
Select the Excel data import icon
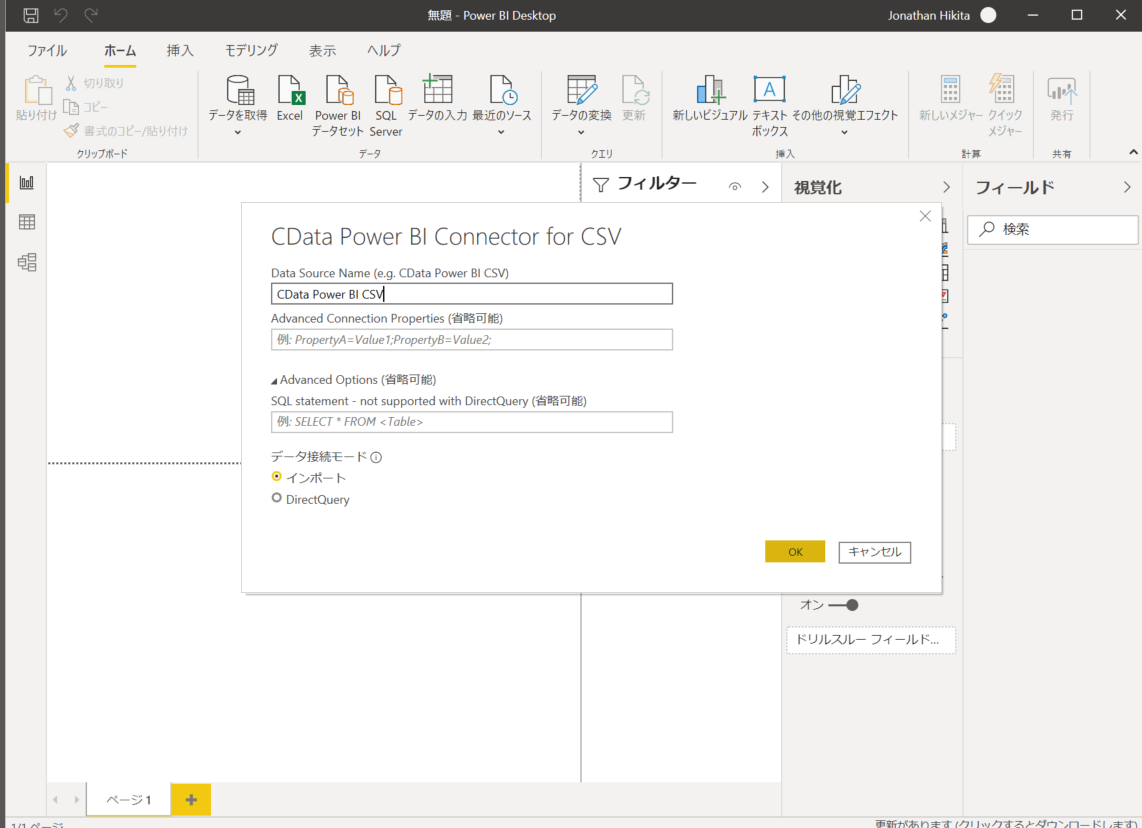tap(290, 95)
